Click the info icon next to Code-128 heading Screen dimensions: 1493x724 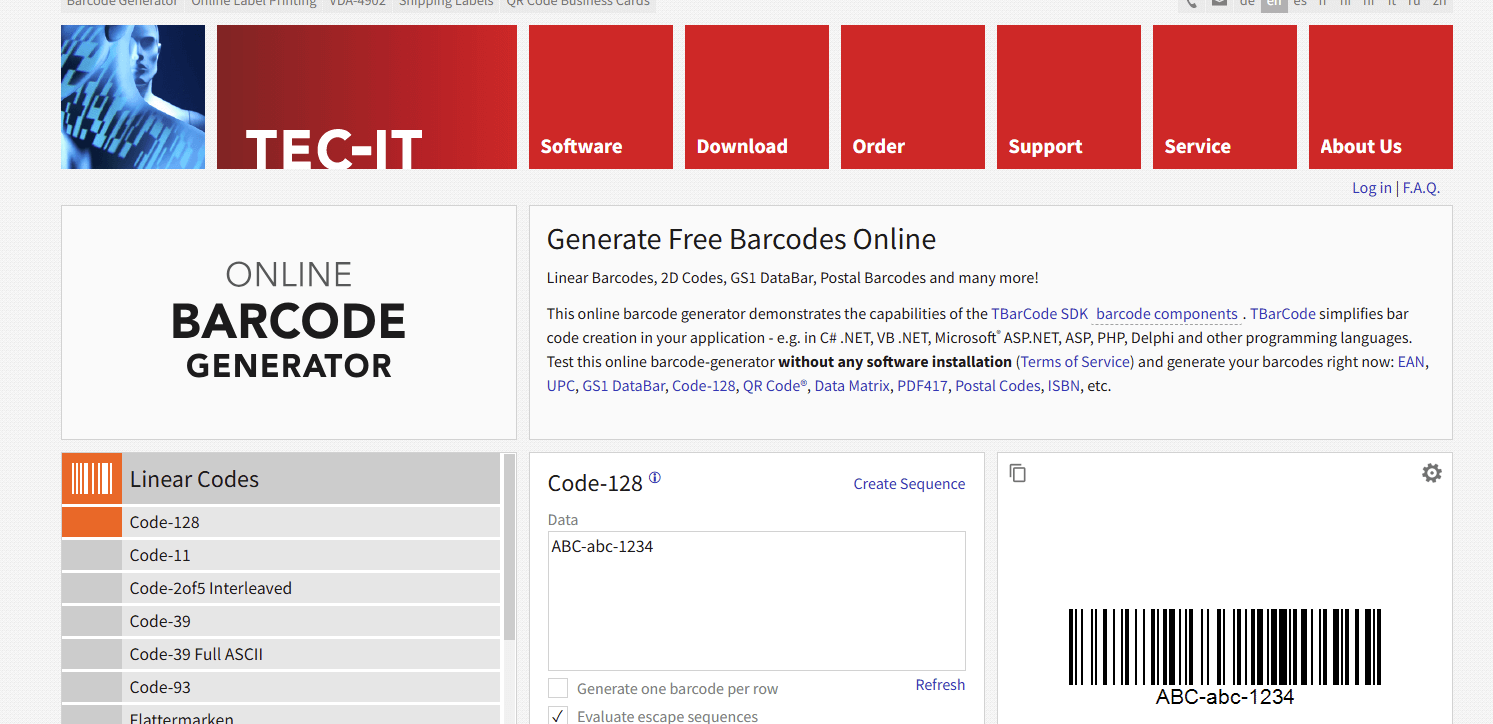pos(655,478)
